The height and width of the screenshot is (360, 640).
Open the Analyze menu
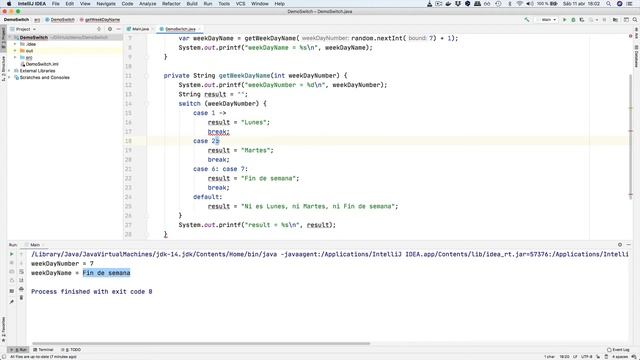[148, 4]
